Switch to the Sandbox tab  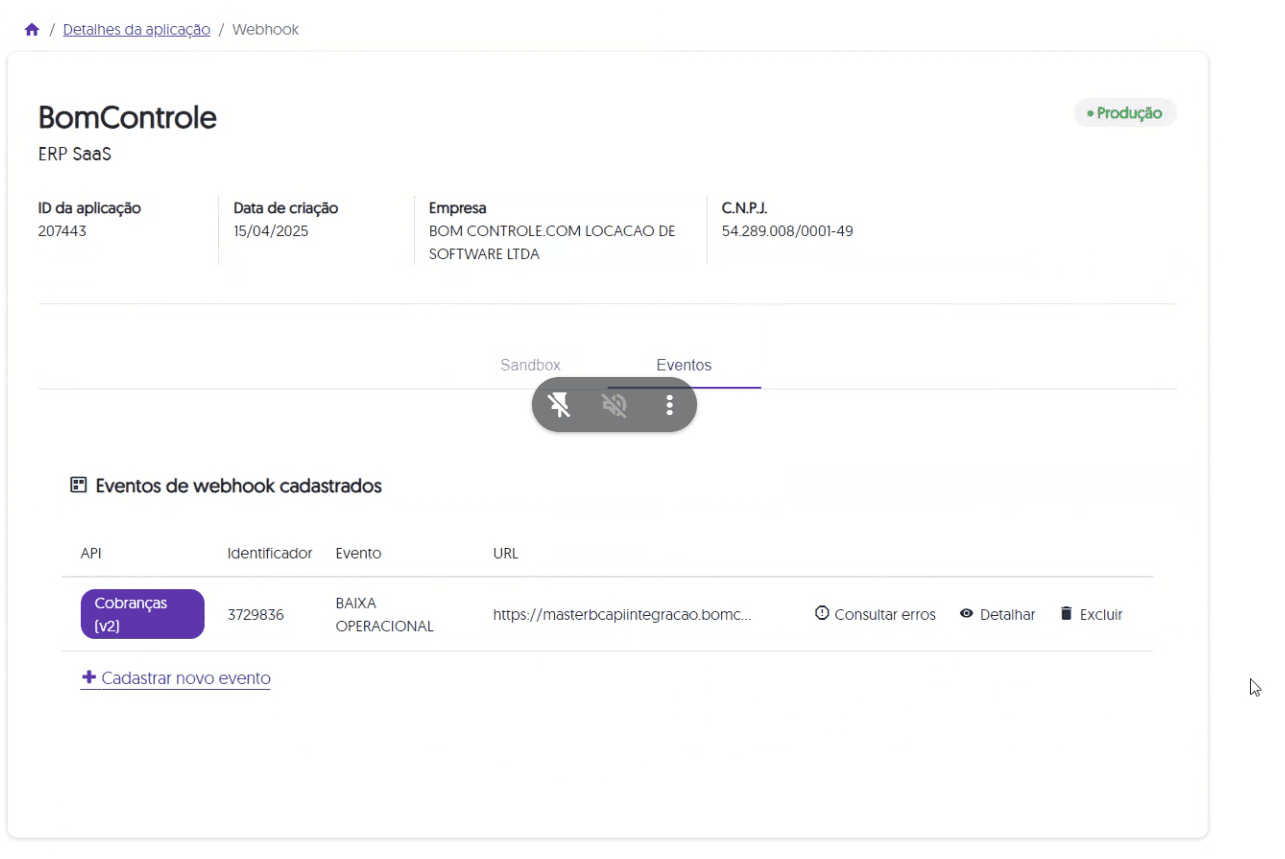pyautogui.click(x=530, y=365)
